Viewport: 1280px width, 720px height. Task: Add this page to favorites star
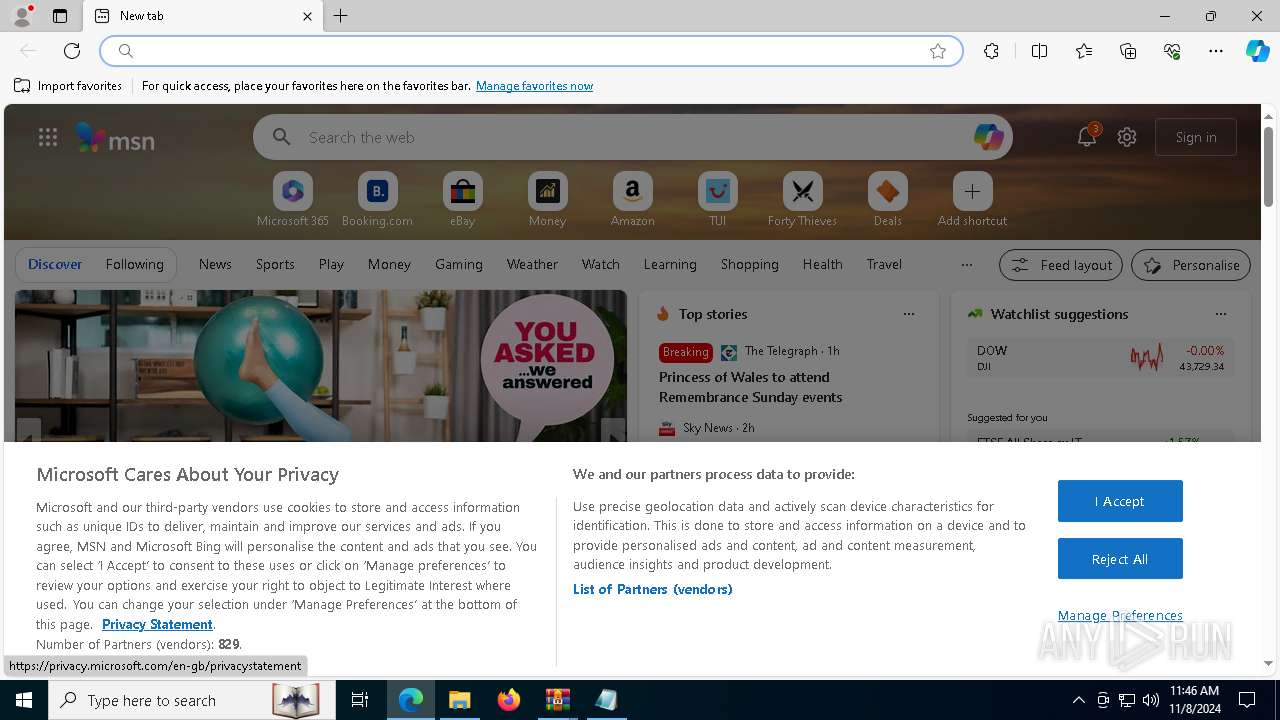click(x=938, y=51)
